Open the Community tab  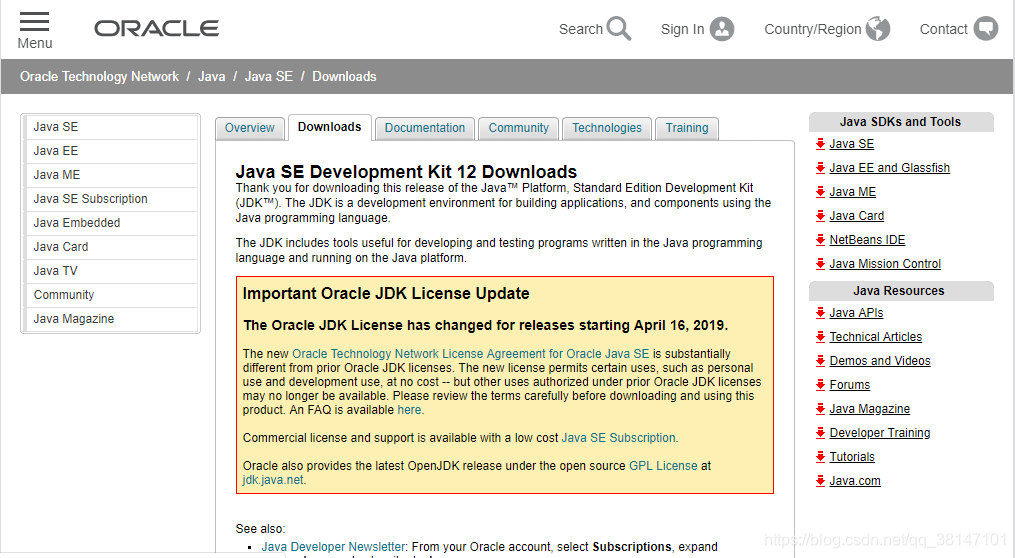coord(519,128)
